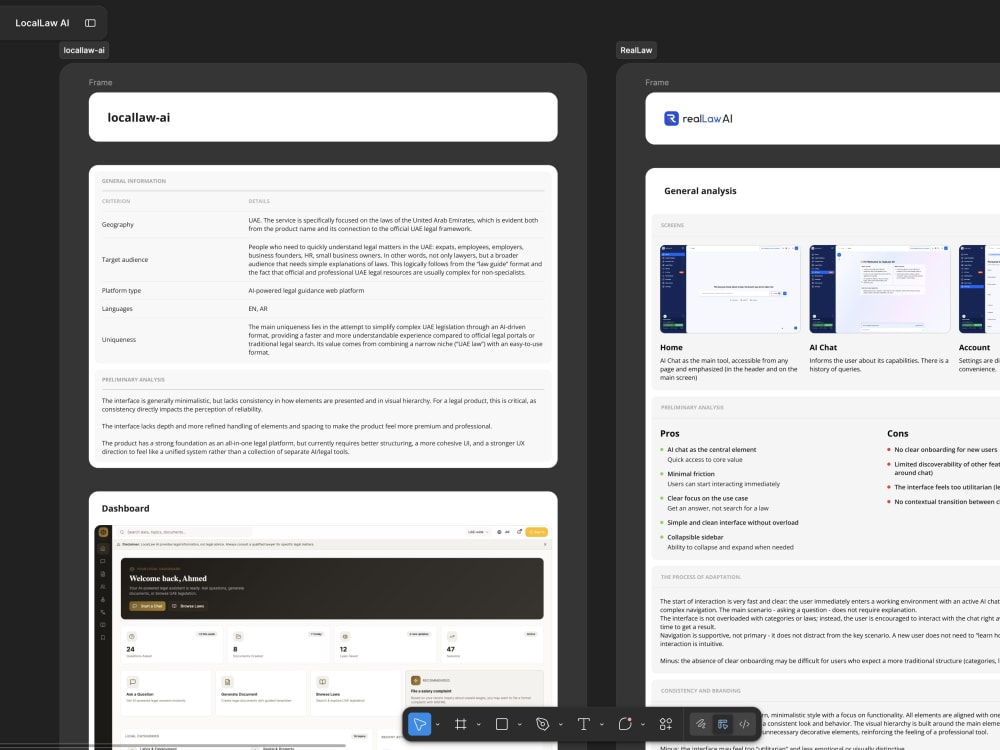Open Frame tool options dropdown arrow
The width and height of the screenshot is (1000, 750).
pyautogui.click(x=478, y=724)
